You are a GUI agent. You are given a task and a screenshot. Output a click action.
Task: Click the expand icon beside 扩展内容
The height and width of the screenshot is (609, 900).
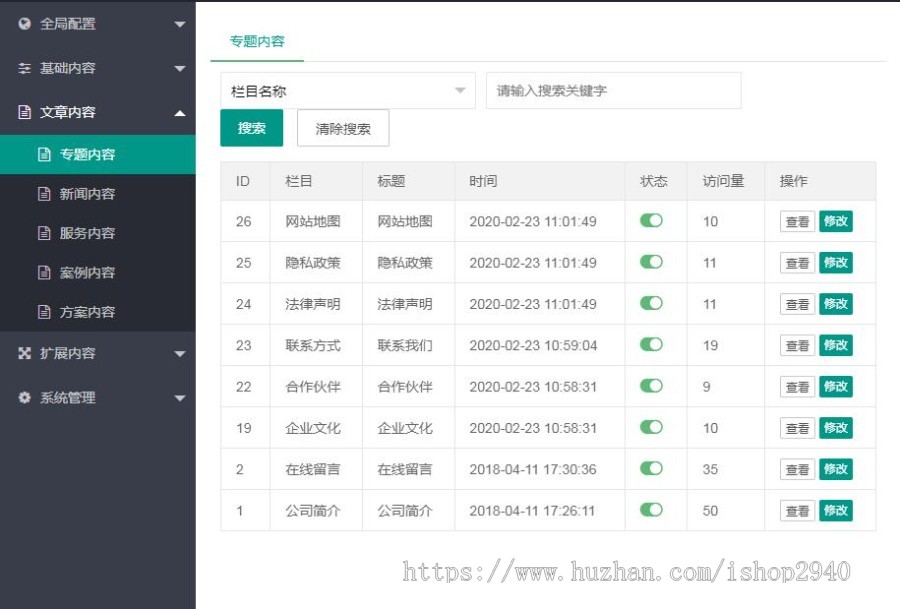(x=24, y=353)
